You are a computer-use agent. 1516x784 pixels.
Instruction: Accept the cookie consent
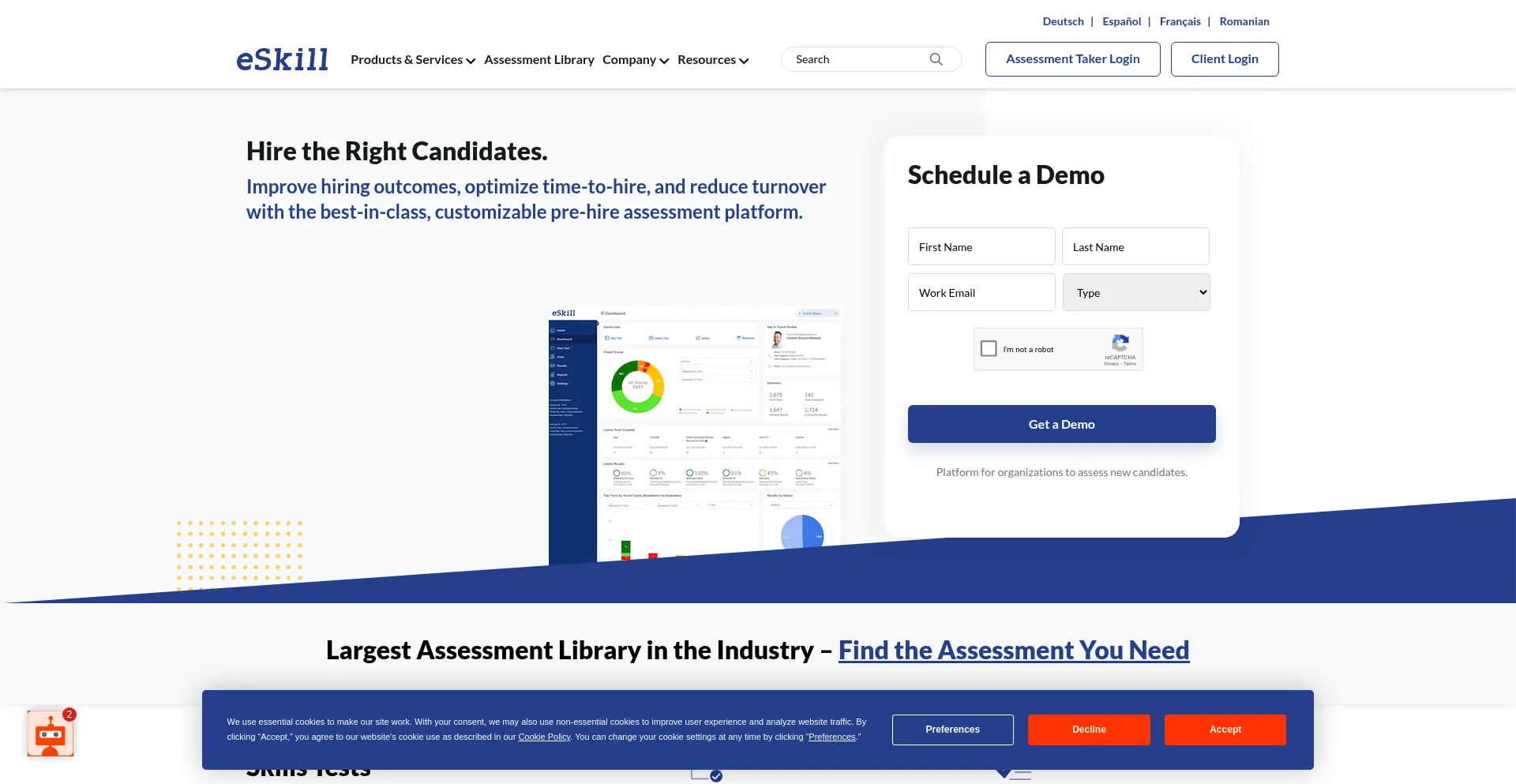pos(1225,730)
